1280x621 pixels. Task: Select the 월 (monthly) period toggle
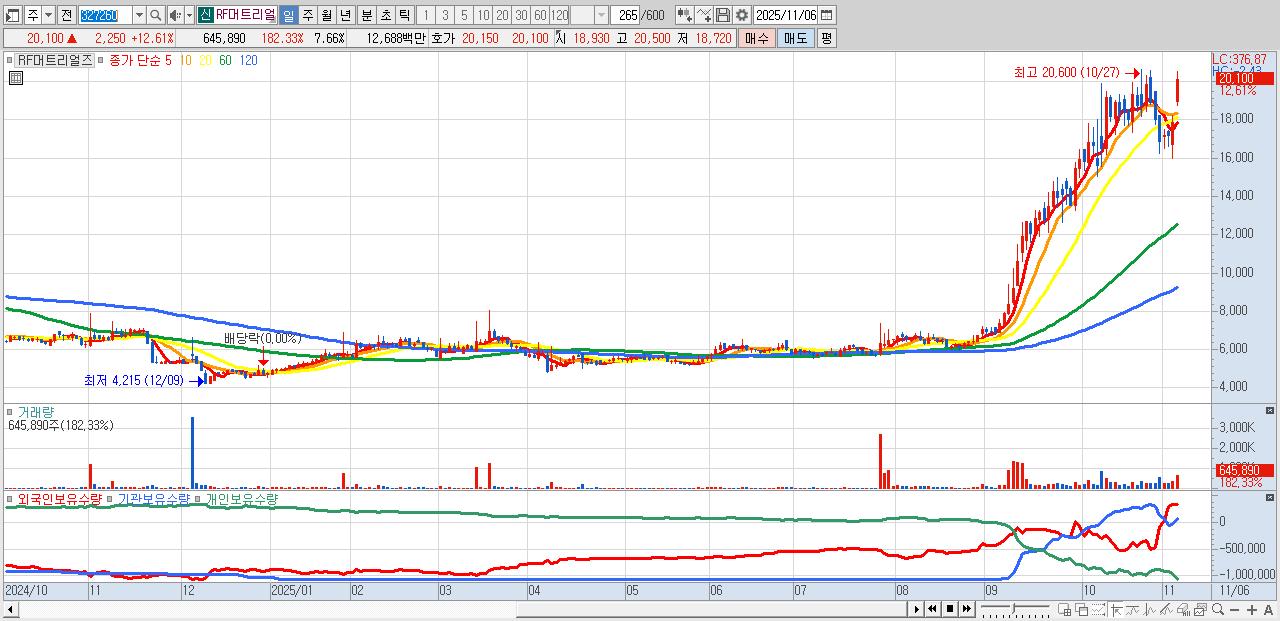pos(327,15)
